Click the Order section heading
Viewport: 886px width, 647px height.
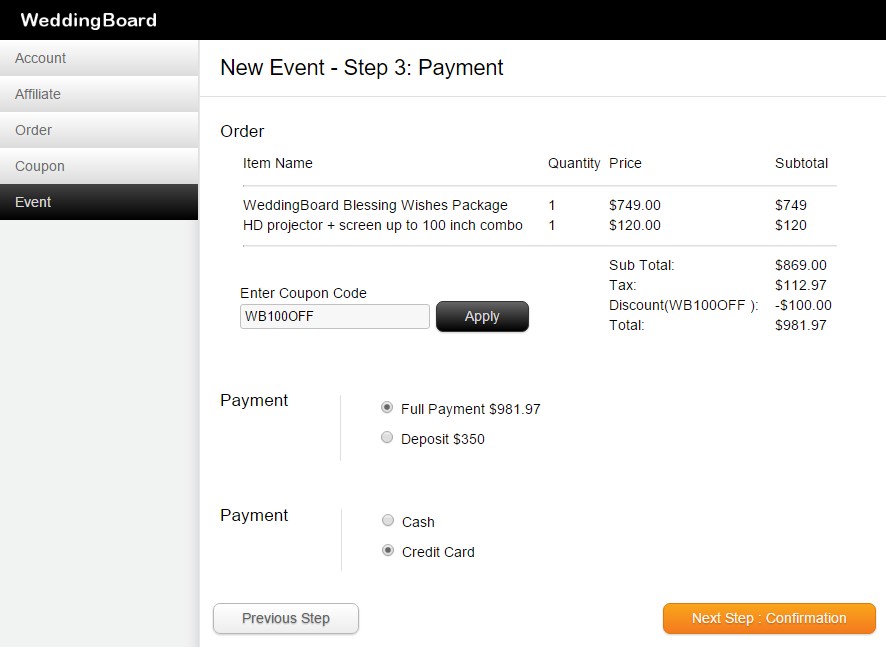click(x=242, y=131)
